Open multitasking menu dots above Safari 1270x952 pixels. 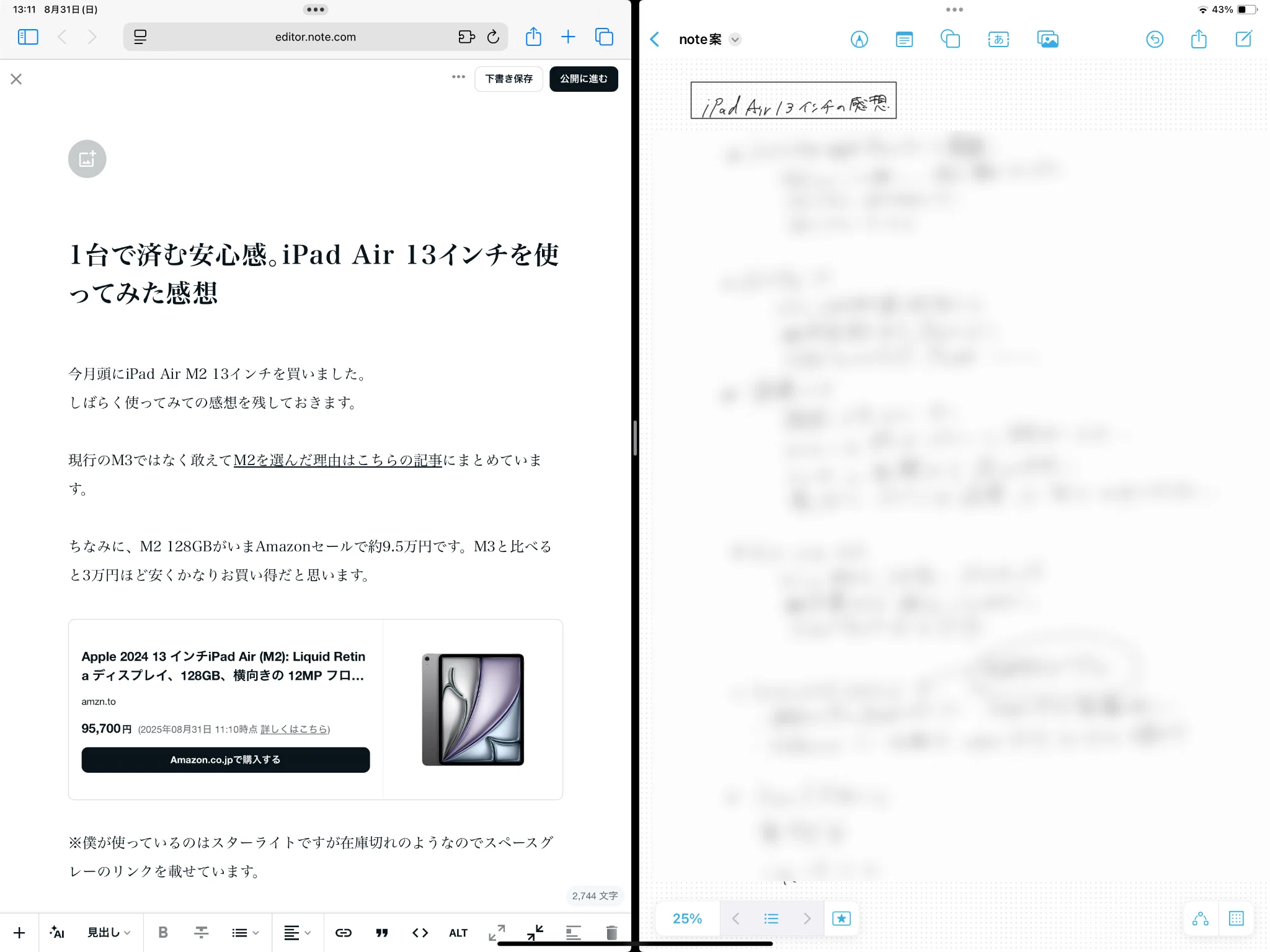point(316,9)
